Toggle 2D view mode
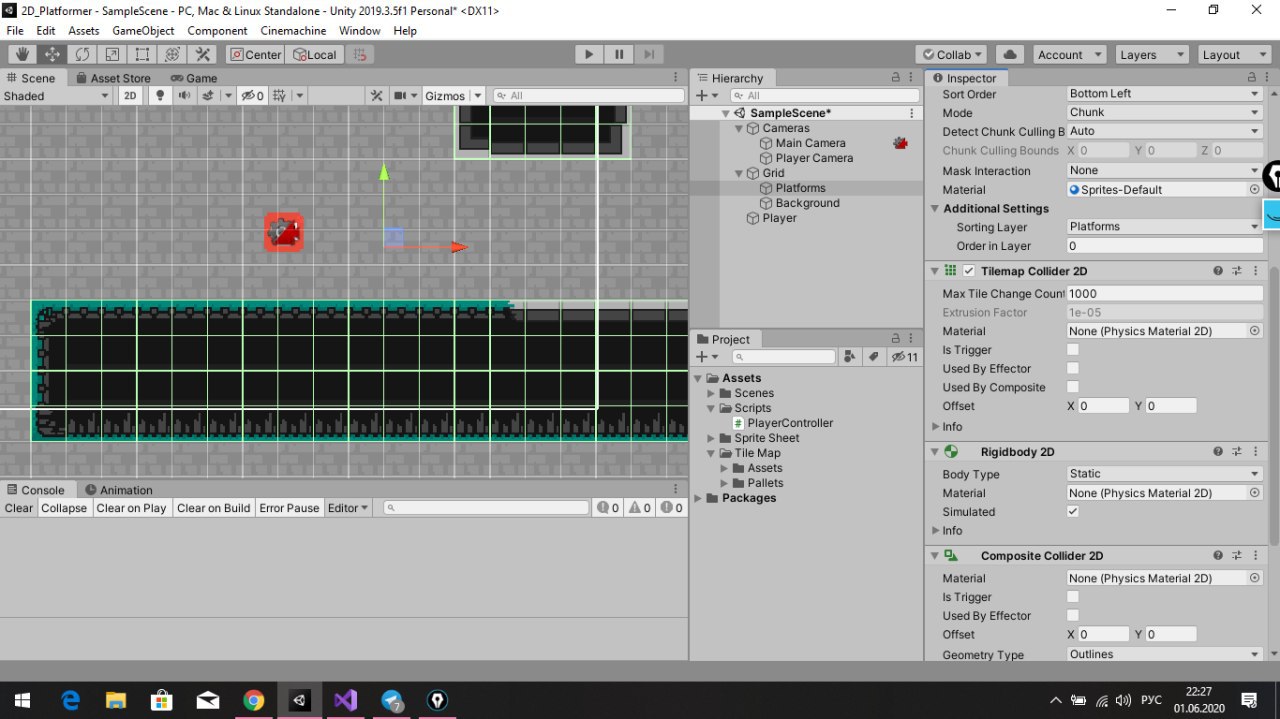1280x719 pixels. tap(130, 96)
